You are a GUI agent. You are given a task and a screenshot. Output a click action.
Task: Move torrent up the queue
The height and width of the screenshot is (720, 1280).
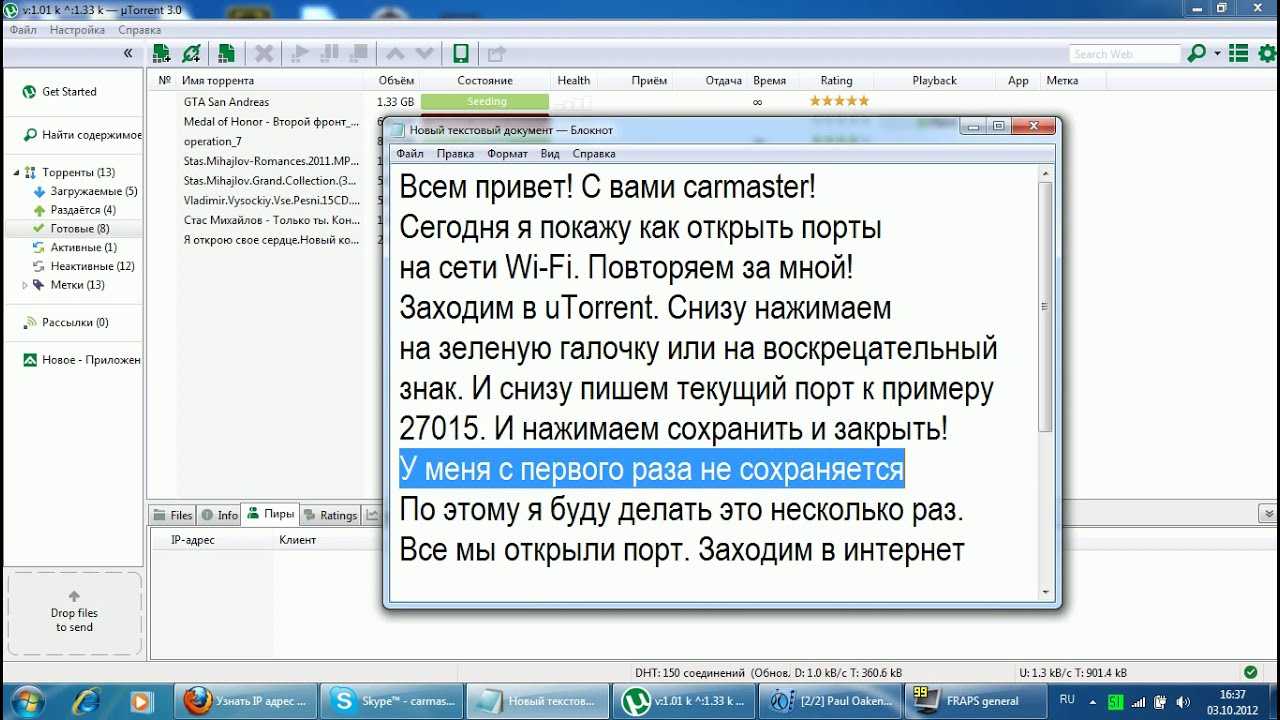click(x=395, y=54)
